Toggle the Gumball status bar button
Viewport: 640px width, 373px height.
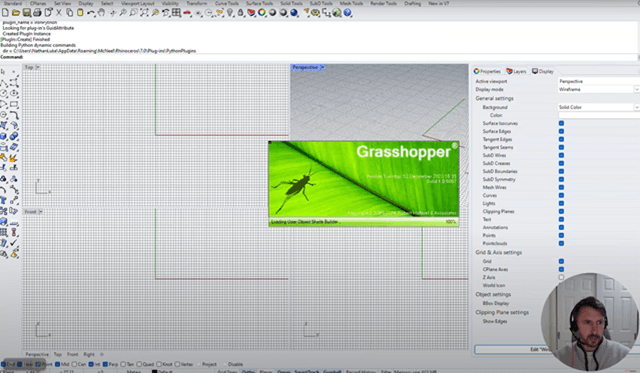click(332, 371)
